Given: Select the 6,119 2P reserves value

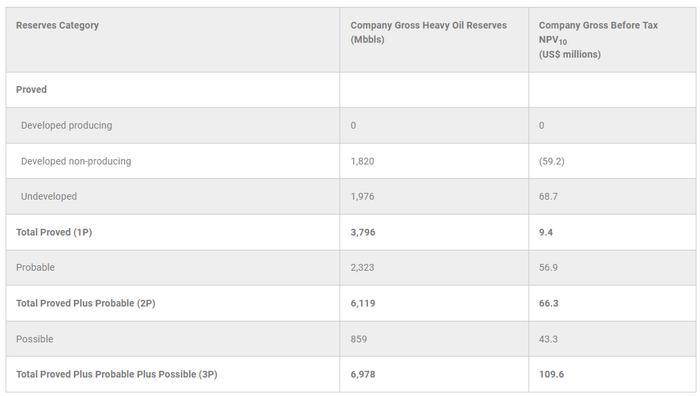Looking at the screenshot, I should pos(363,303).
